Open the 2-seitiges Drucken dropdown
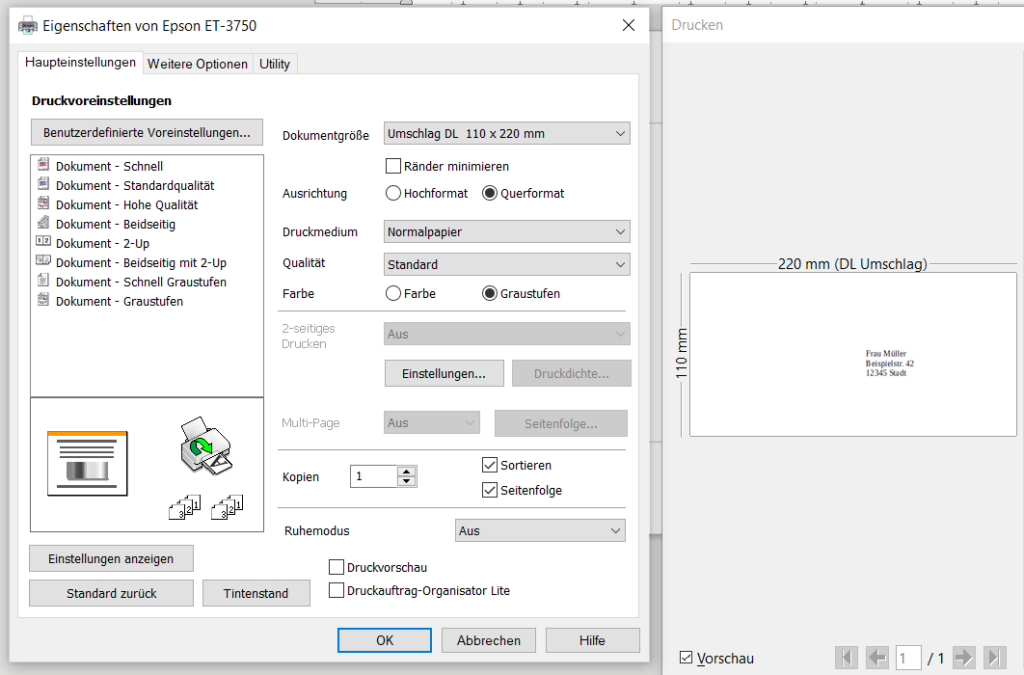Image resolution: width=1024 pixels, height=675 pixels. click(x=507, y=334)
